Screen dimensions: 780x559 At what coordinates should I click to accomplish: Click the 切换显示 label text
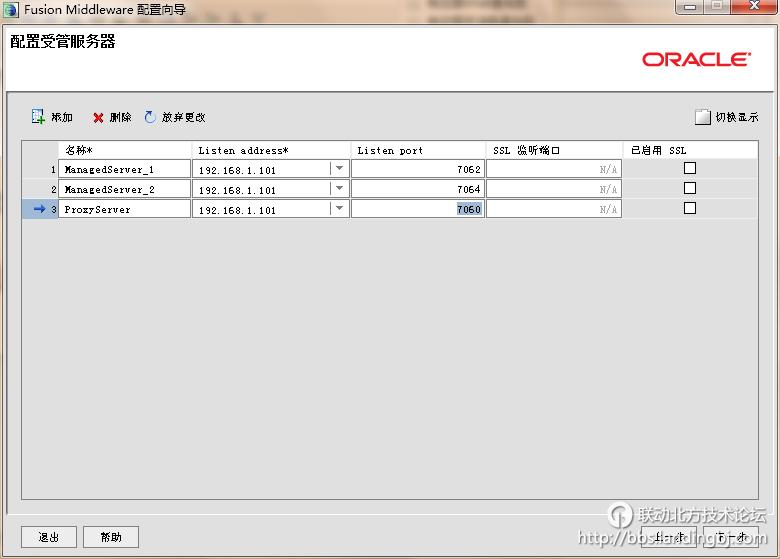pyautogui.click(x=737, y=117)
